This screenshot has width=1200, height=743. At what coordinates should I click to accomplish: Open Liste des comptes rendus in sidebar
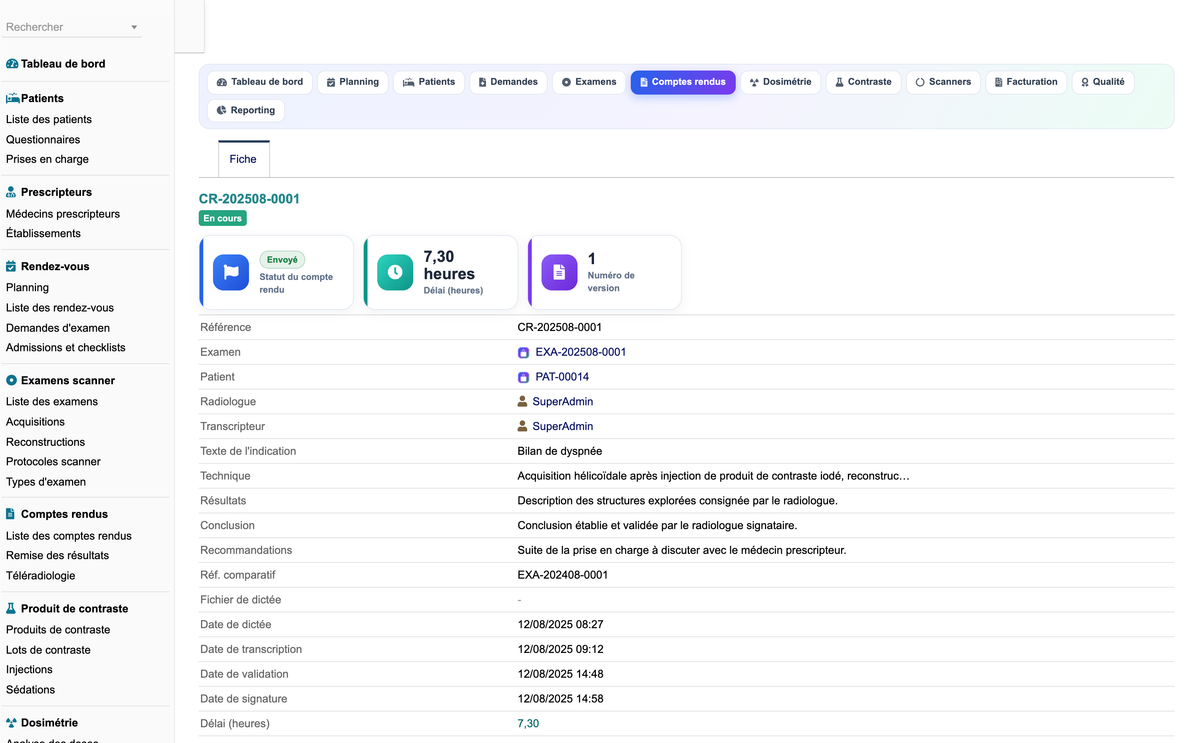(x=69, y=535)
